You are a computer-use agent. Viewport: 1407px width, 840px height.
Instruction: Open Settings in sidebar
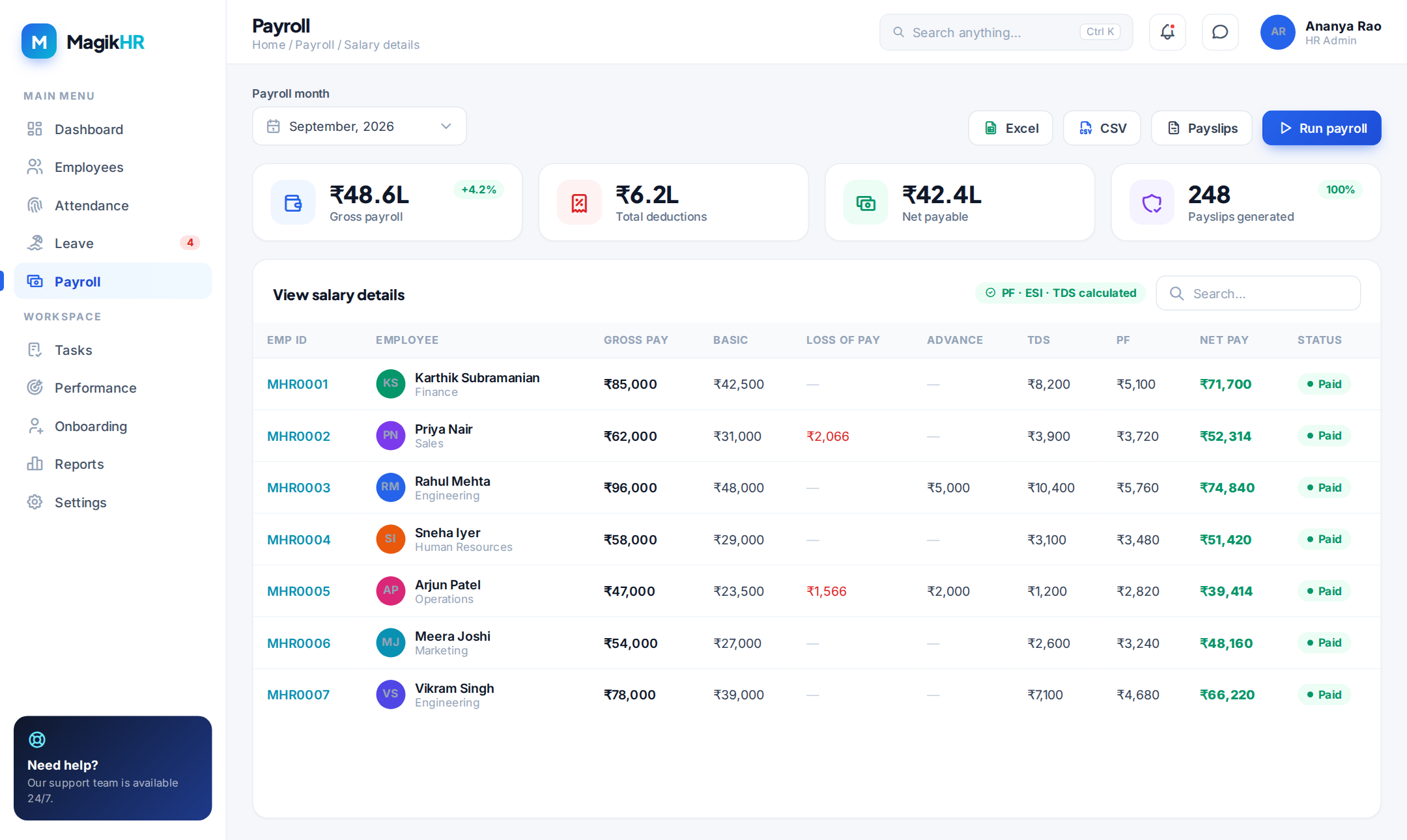point(113,502)
